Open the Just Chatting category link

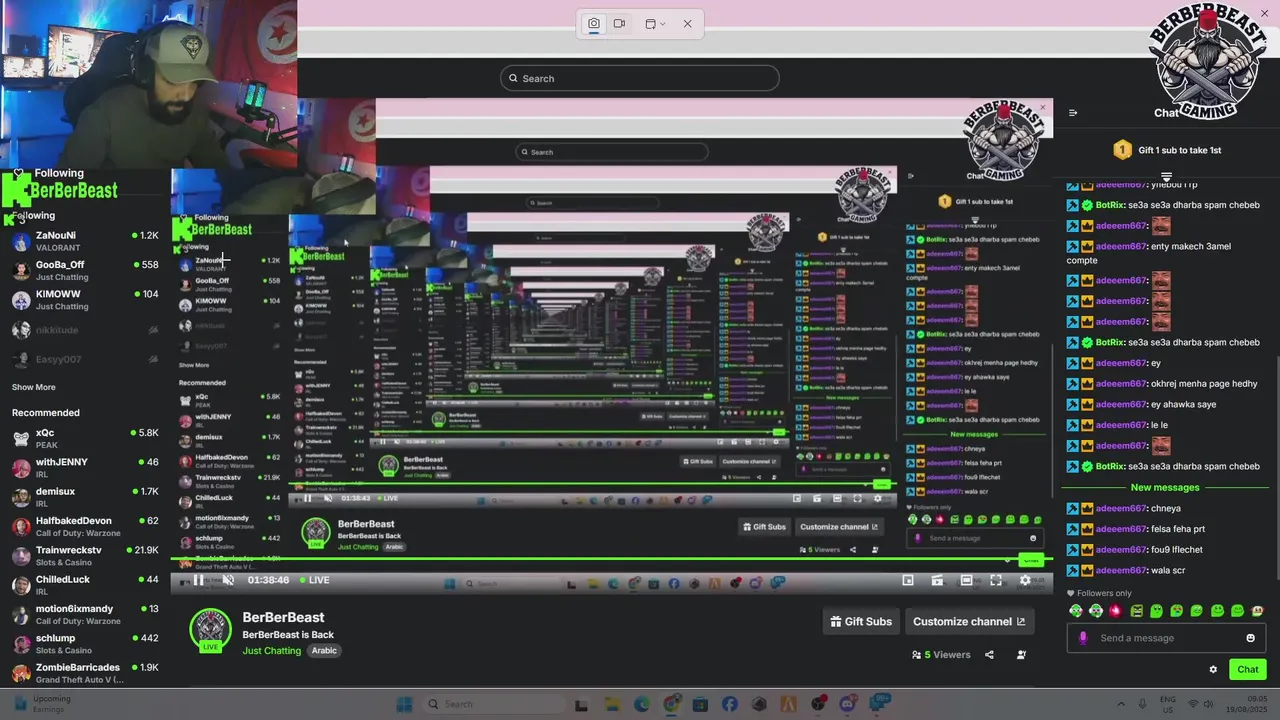[x=271, y=651]
